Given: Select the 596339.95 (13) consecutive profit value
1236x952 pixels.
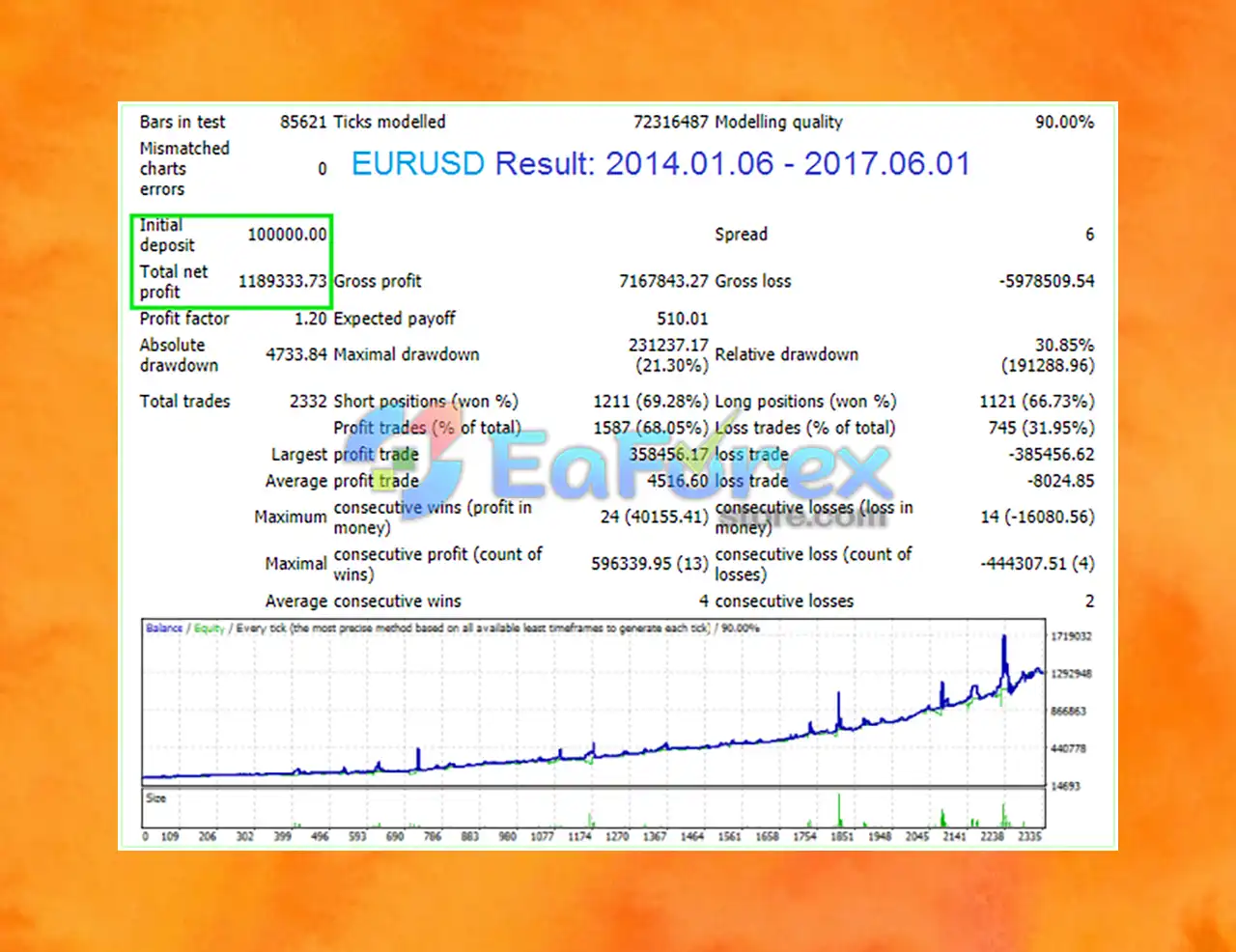Looking at the screenshot, I should tap(650, 564).
